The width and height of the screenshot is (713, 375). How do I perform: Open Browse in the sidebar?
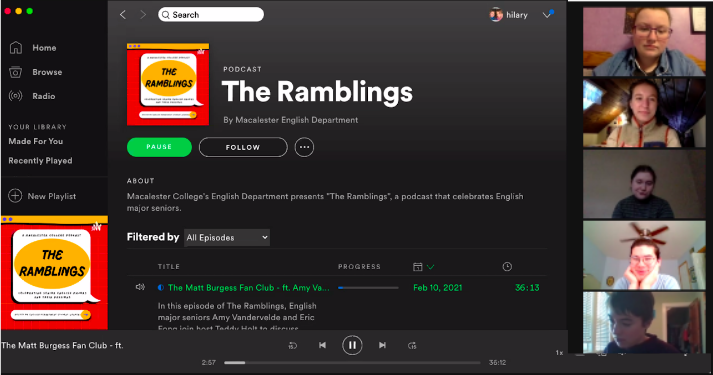click(47, 72)
